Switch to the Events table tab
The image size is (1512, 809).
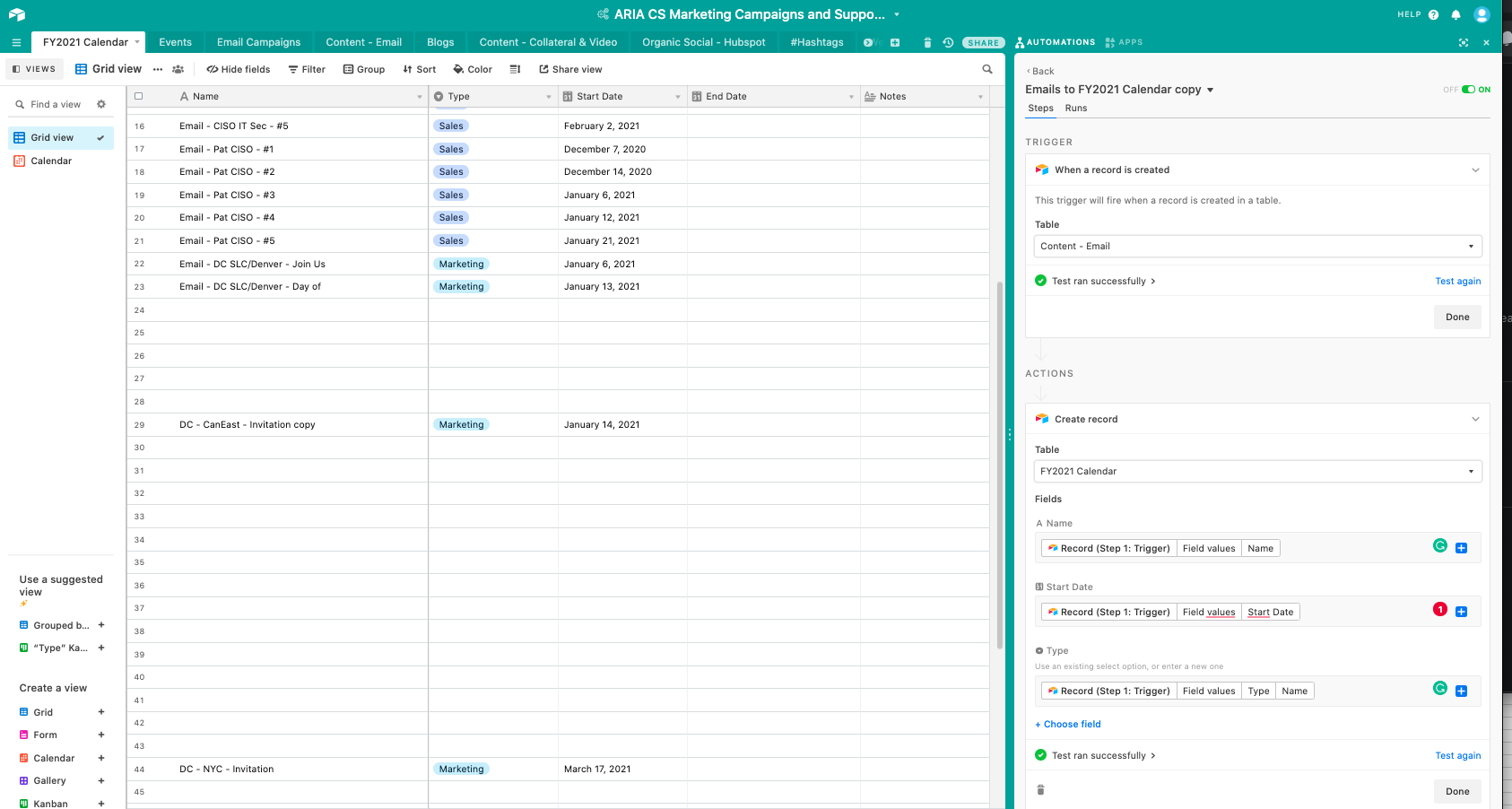coord(175,42)
